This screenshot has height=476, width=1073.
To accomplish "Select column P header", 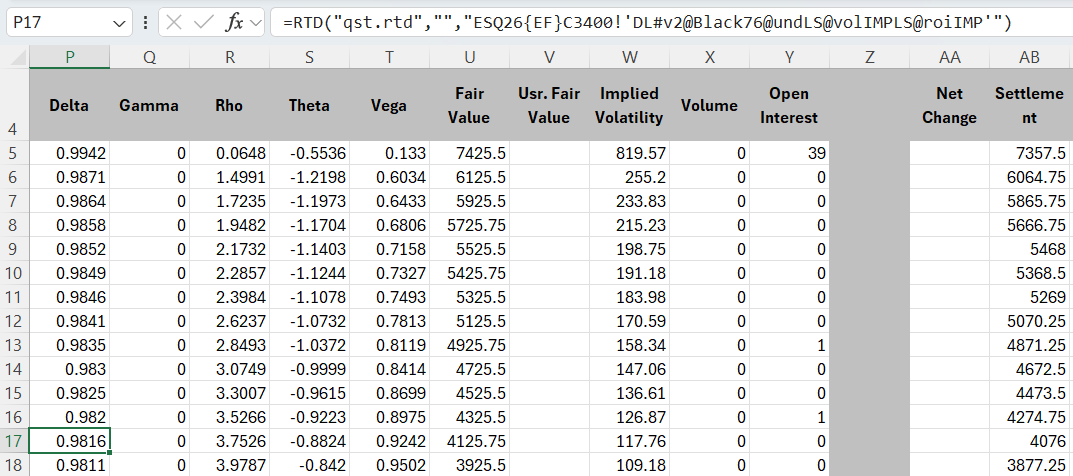I will tap(69, 57).
